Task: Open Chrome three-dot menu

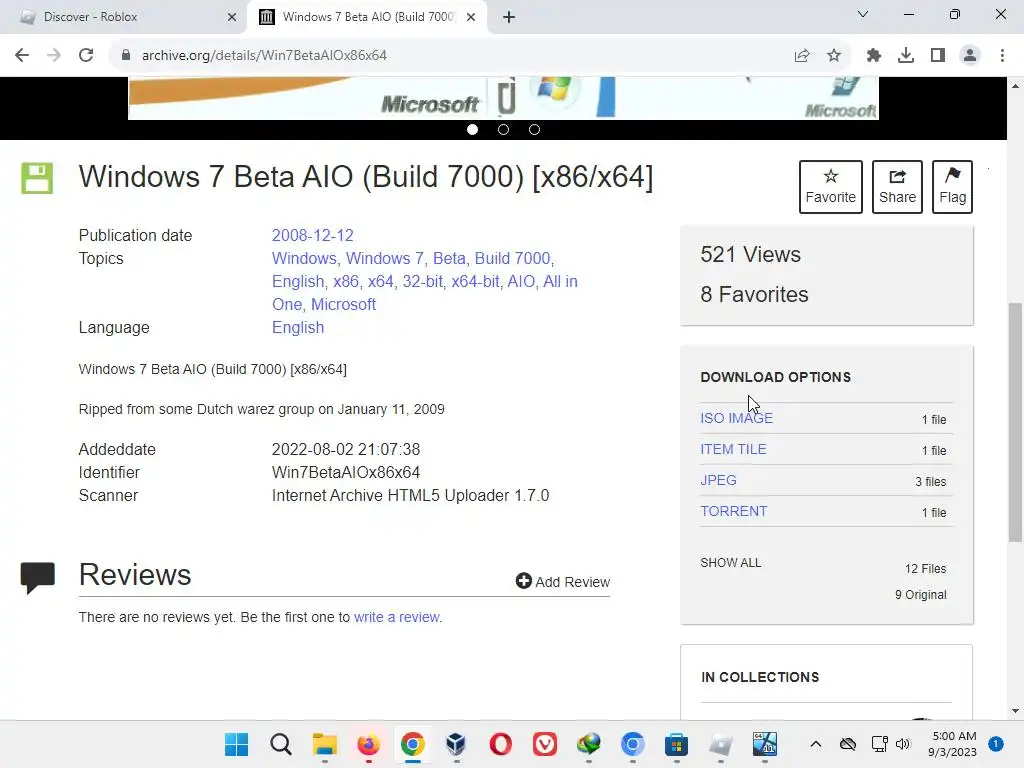Action: [1002, 56]
